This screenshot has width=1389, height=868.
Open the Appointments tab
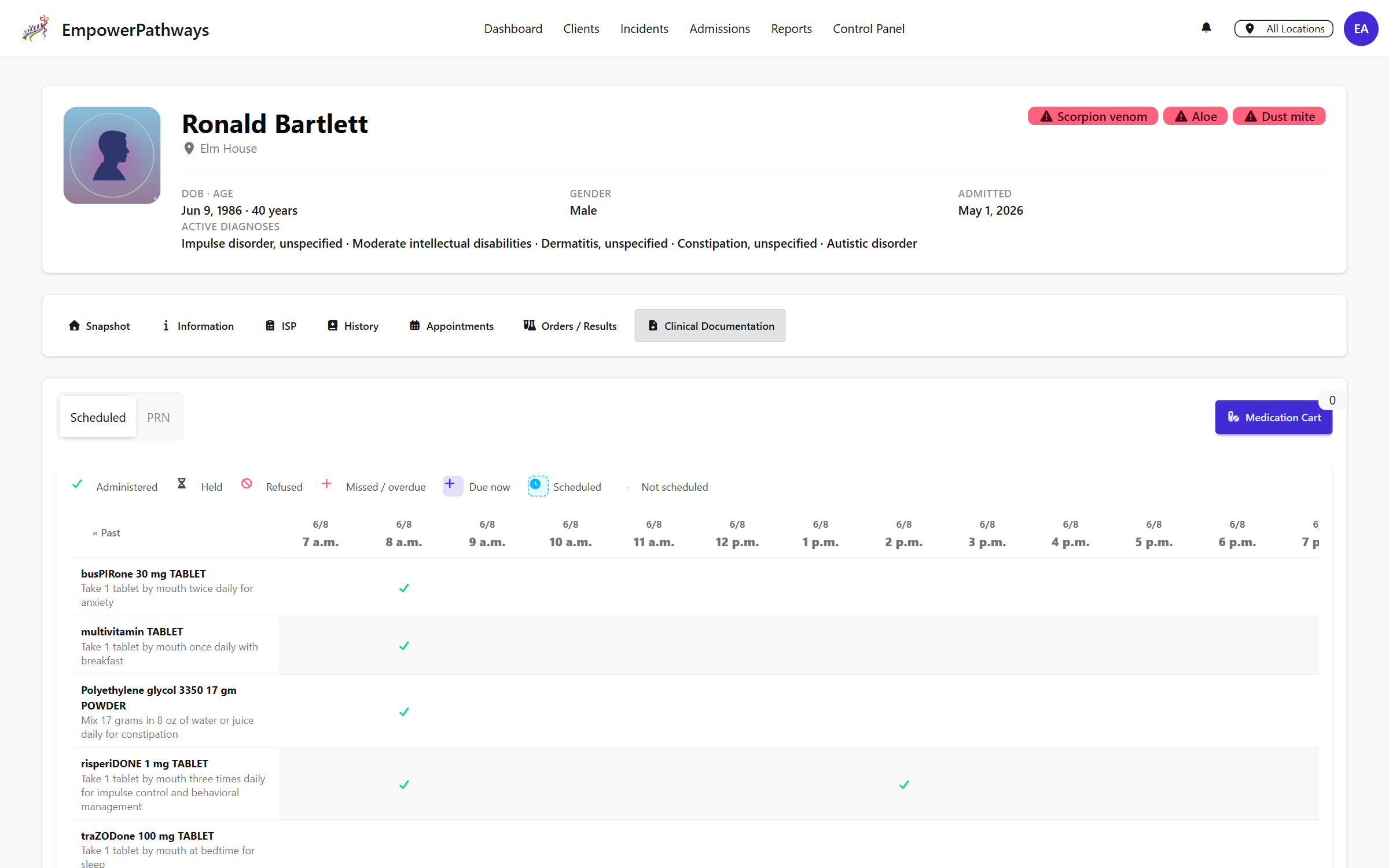(x=451, y=326)
